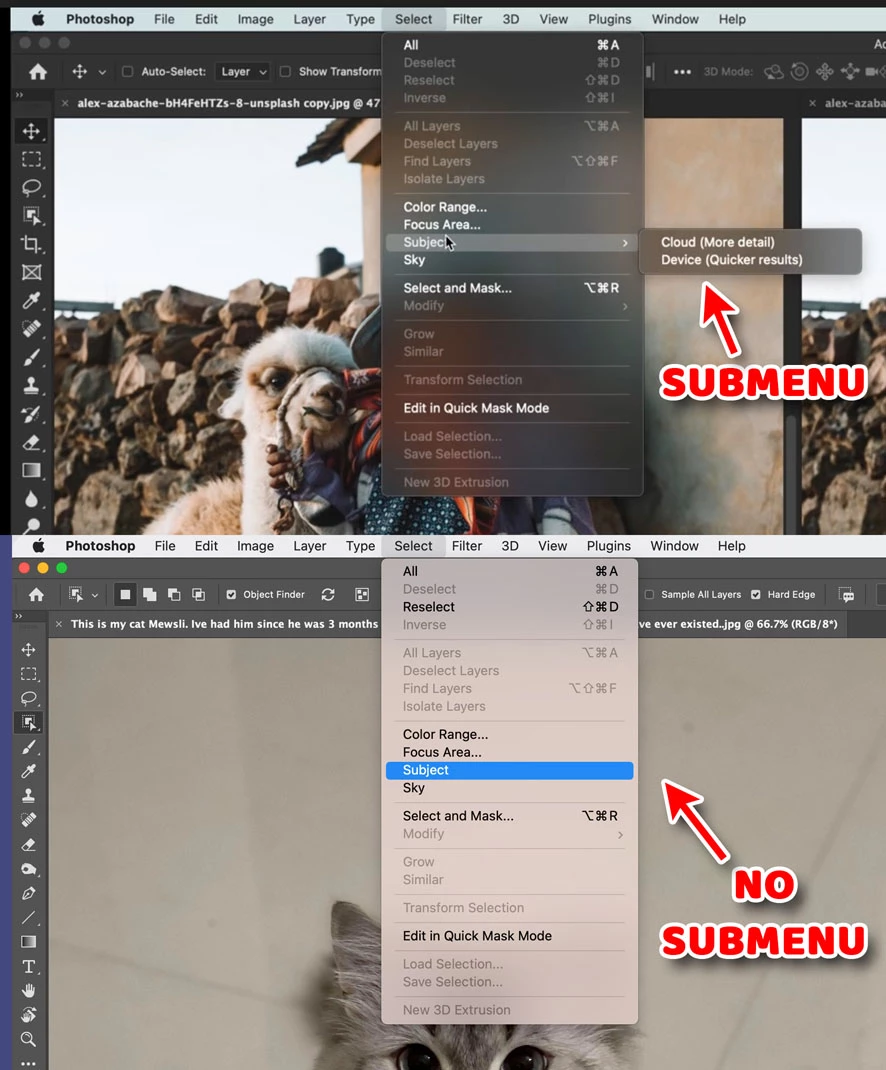Select the Zoom tool in cat photo window

pyautogui.click(x=29, y=1039)
